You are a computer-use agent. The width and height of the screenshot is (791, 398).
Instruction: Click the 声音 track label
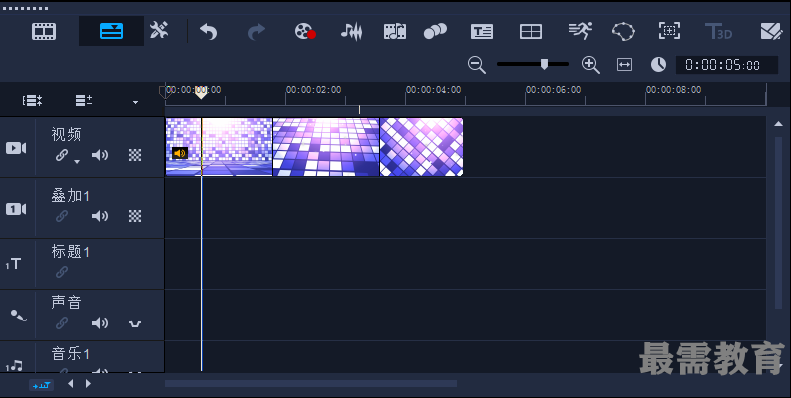pos(66,302)
